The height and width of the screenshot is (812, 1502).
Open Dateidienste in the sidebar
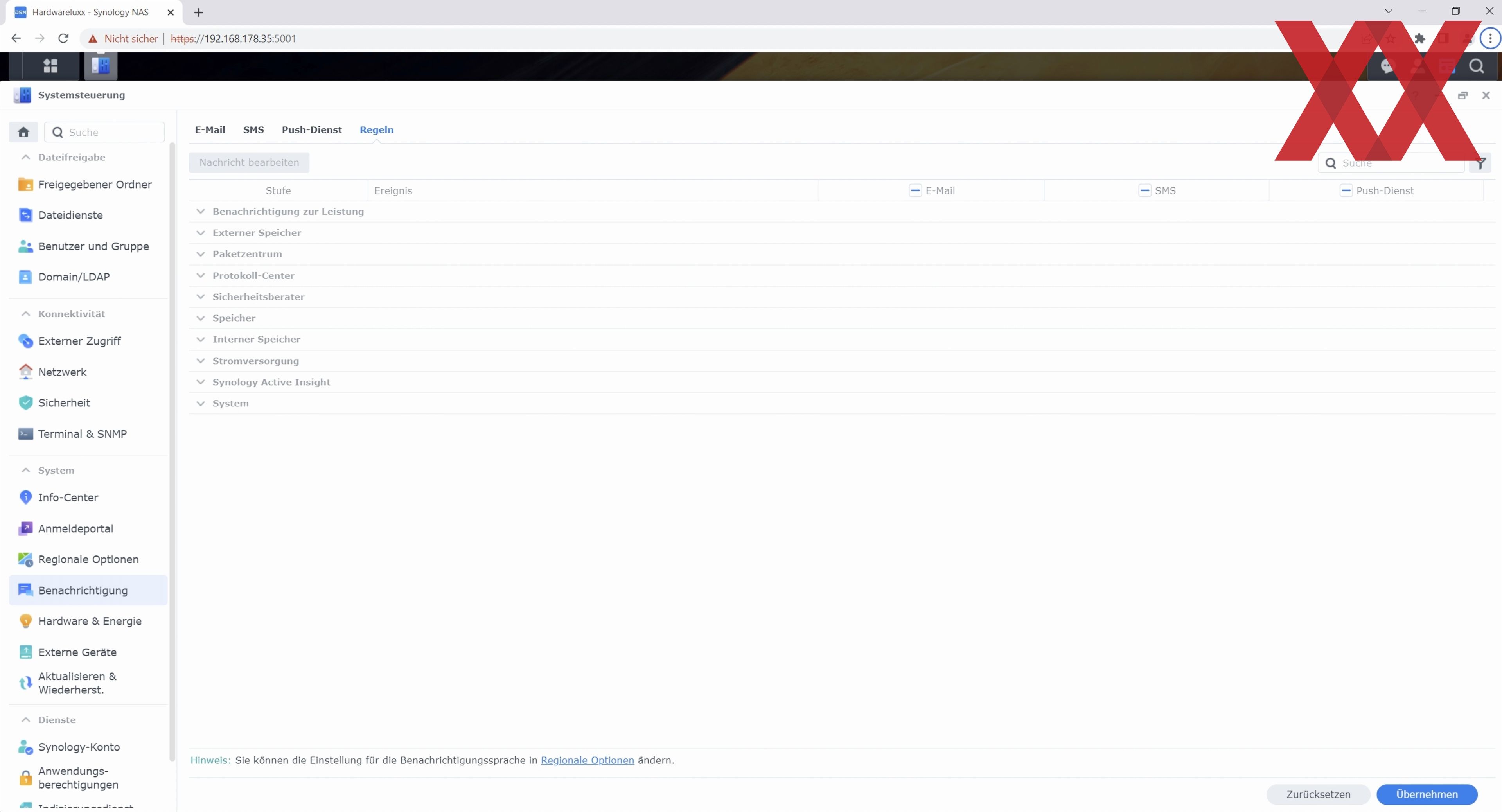coord(89,215)
